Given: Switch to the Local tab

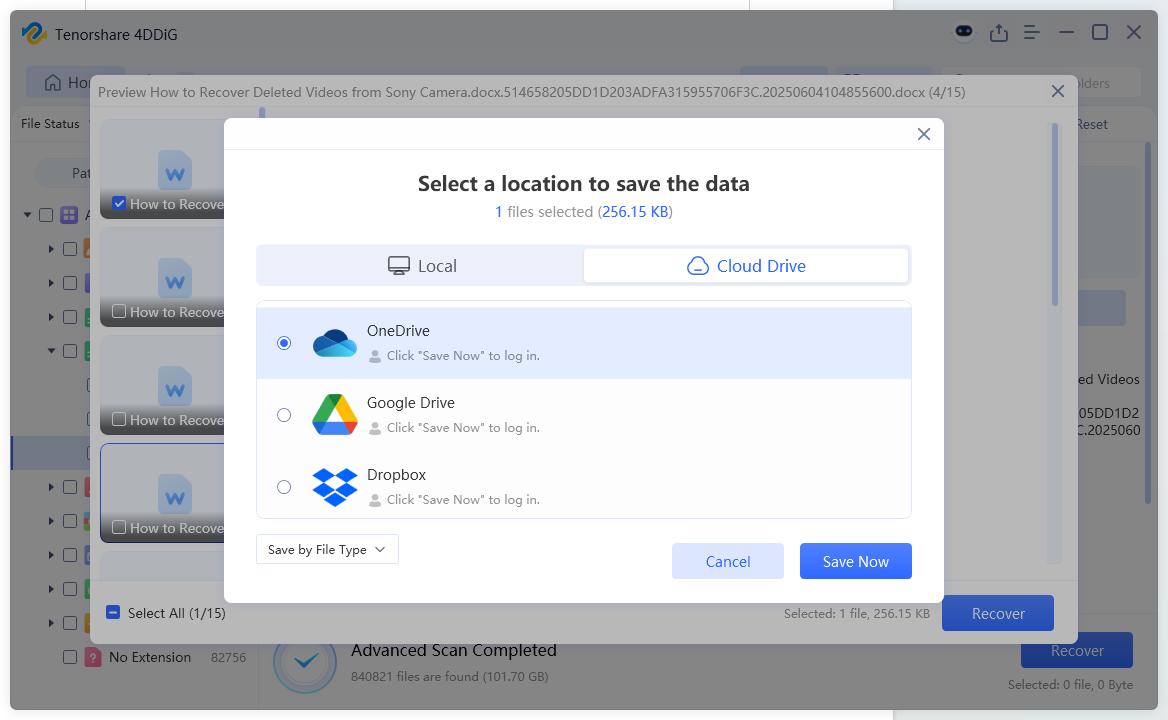Looking at the screenshot, I should pyautogui.click(x=422, y=266).
